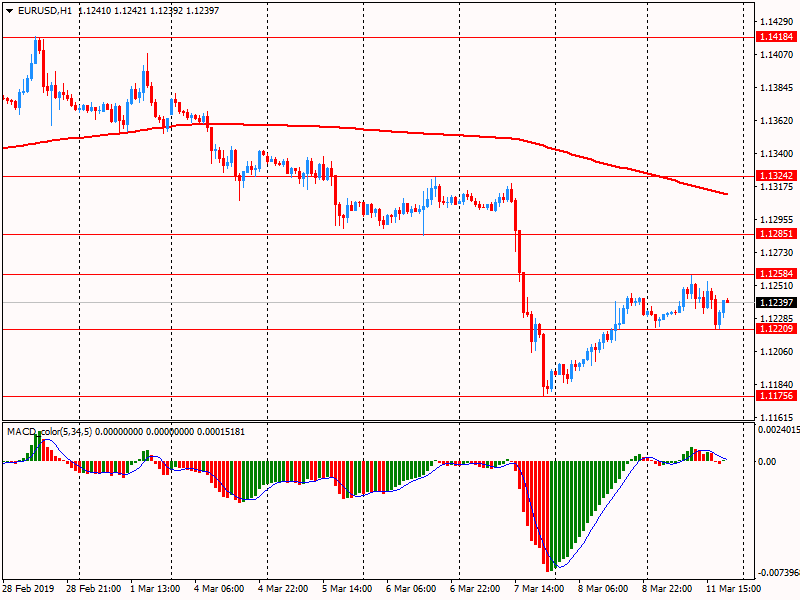Click the 7 Mar 14:00 time label
The image size is (800, 600).
click(539, 588)
